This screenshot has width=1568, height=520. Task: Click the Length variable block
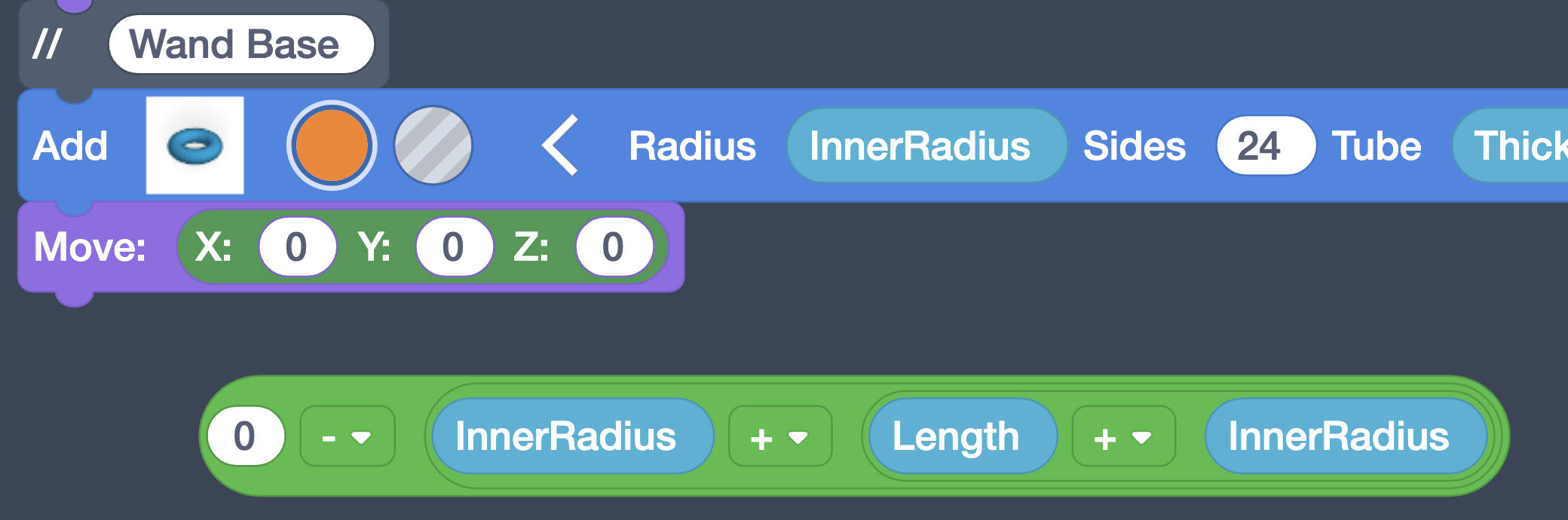coord(956,436)
